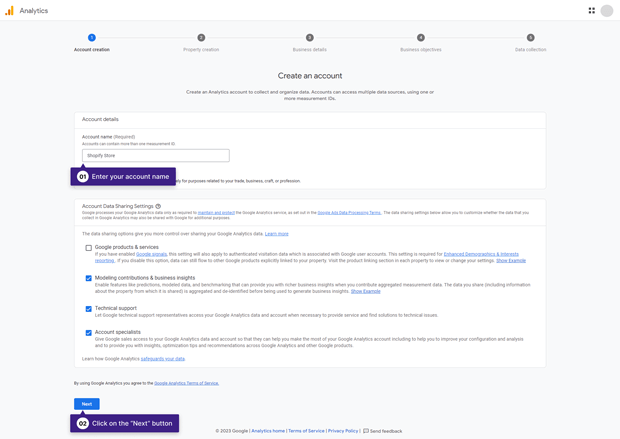Image resolution: width=620 pixels, height=439 pixels.
Task: Click step 2 Property creation circle
Action: coord(201,38)
